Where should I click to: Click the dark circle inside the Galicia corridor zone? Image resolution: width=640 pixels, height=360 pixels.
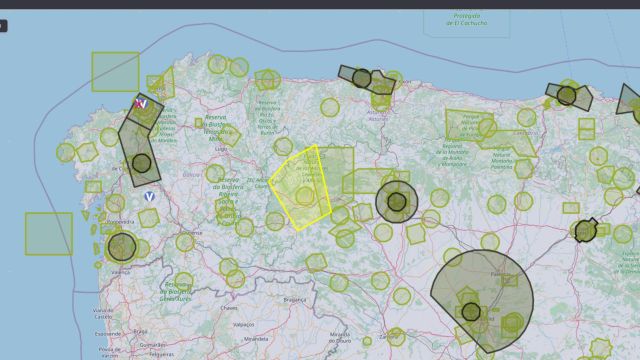coord(141,163)
